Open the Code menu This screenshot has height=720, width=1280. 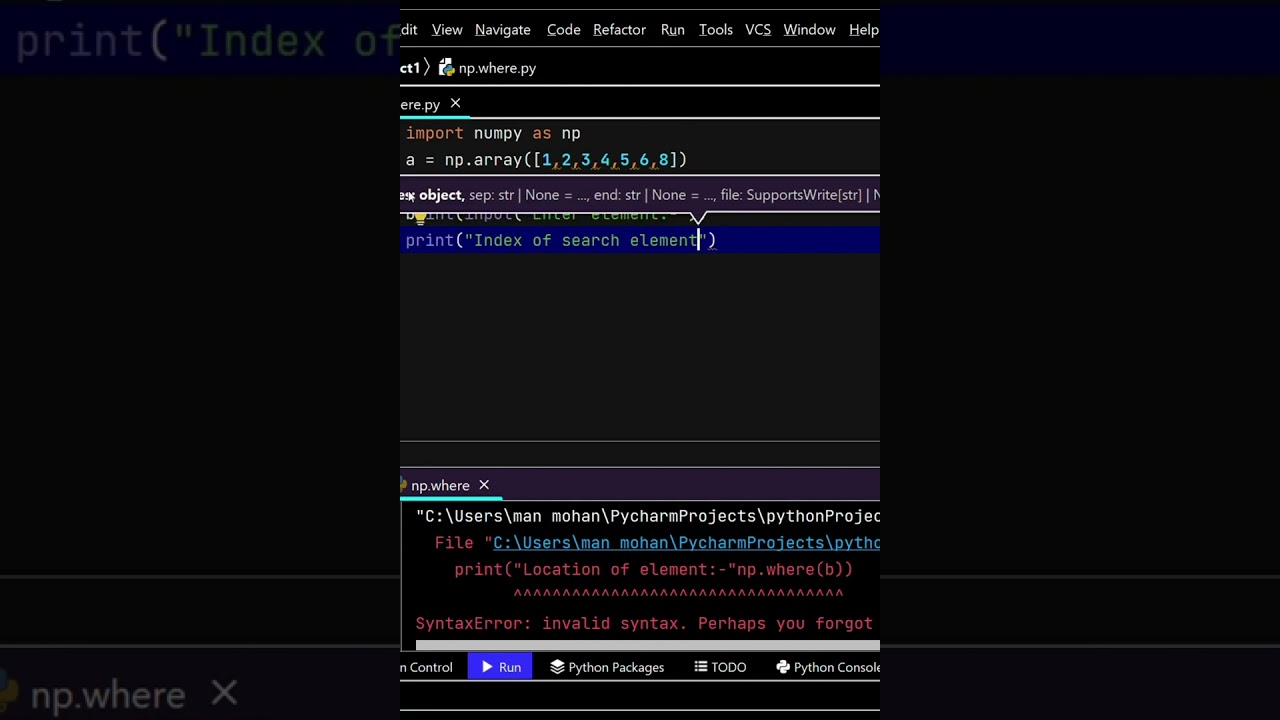pos(564,30)
